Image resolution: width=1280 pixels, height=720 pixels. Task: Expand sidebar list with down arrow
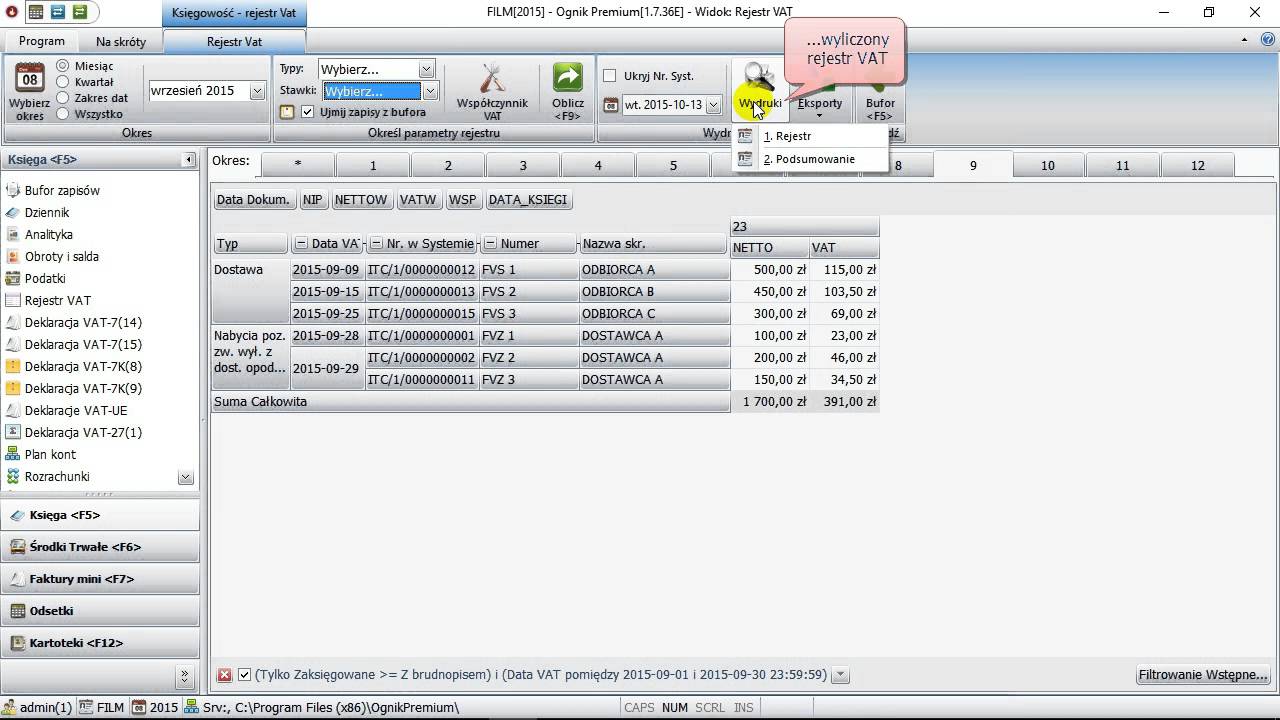point(186,477)
